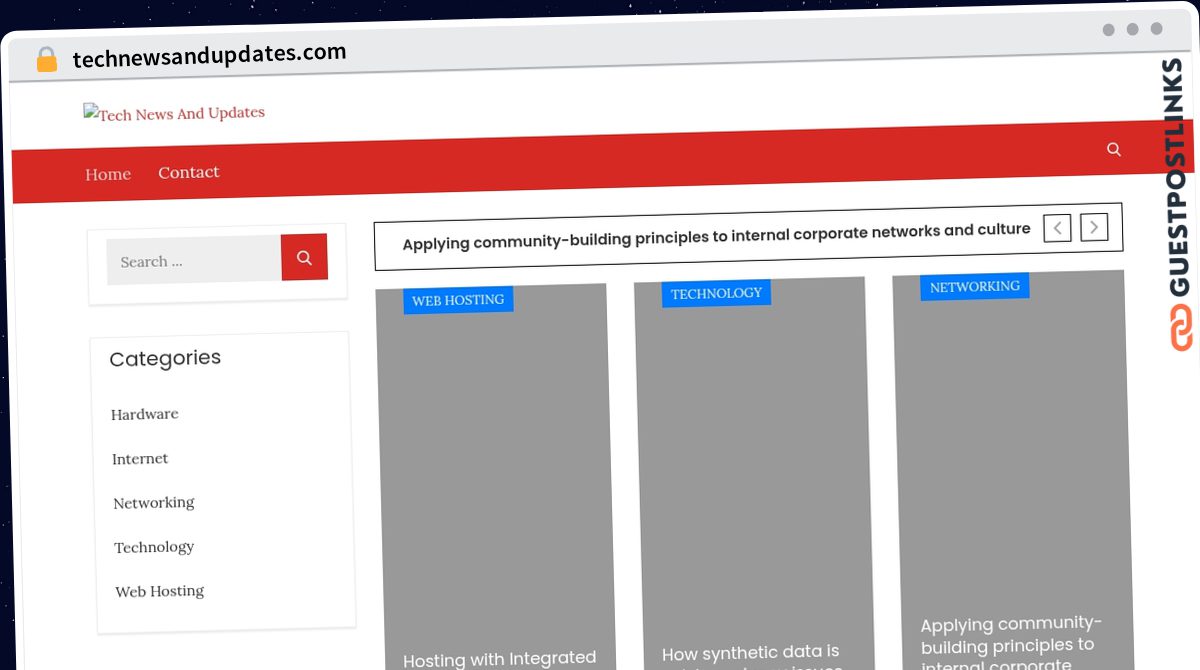Open the Hosting with Integrated article title
The width and height of the screenshot is (1200, 670).
pos(500,659)
